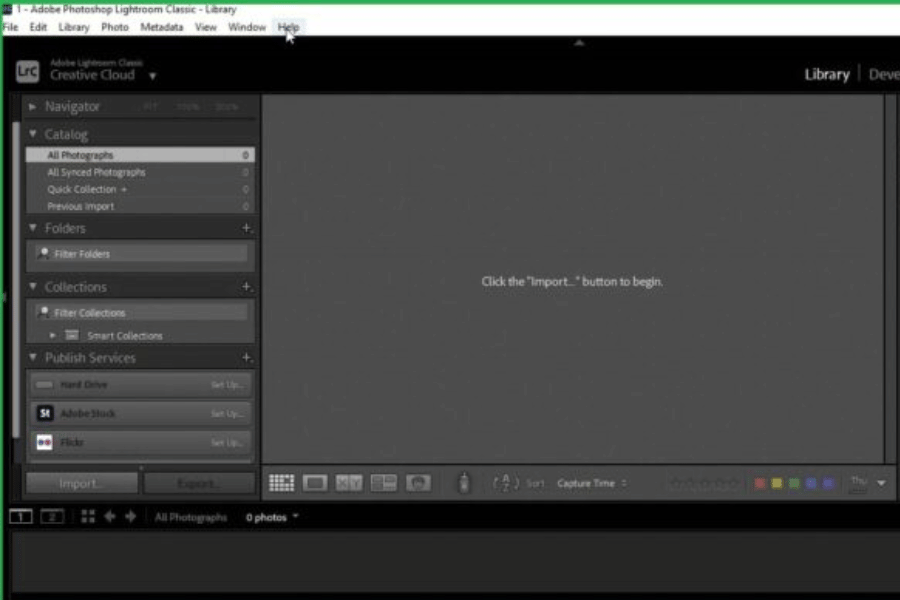Select the Painter spray can tool
This screenshot has width=900, height=600.
[x=463, y=483]
